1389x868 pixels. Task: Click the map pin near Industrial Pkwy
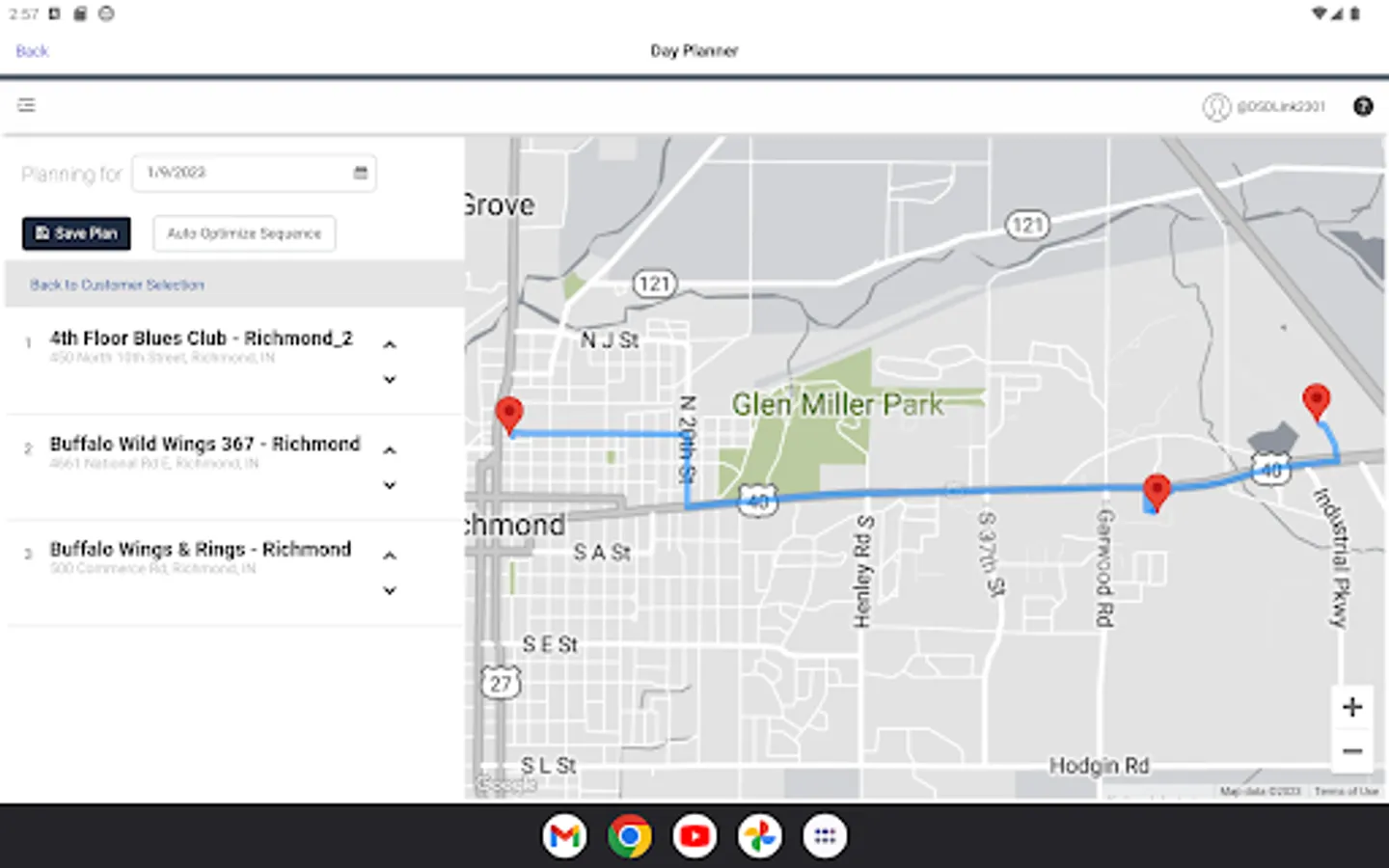(x=1316, y=402)
